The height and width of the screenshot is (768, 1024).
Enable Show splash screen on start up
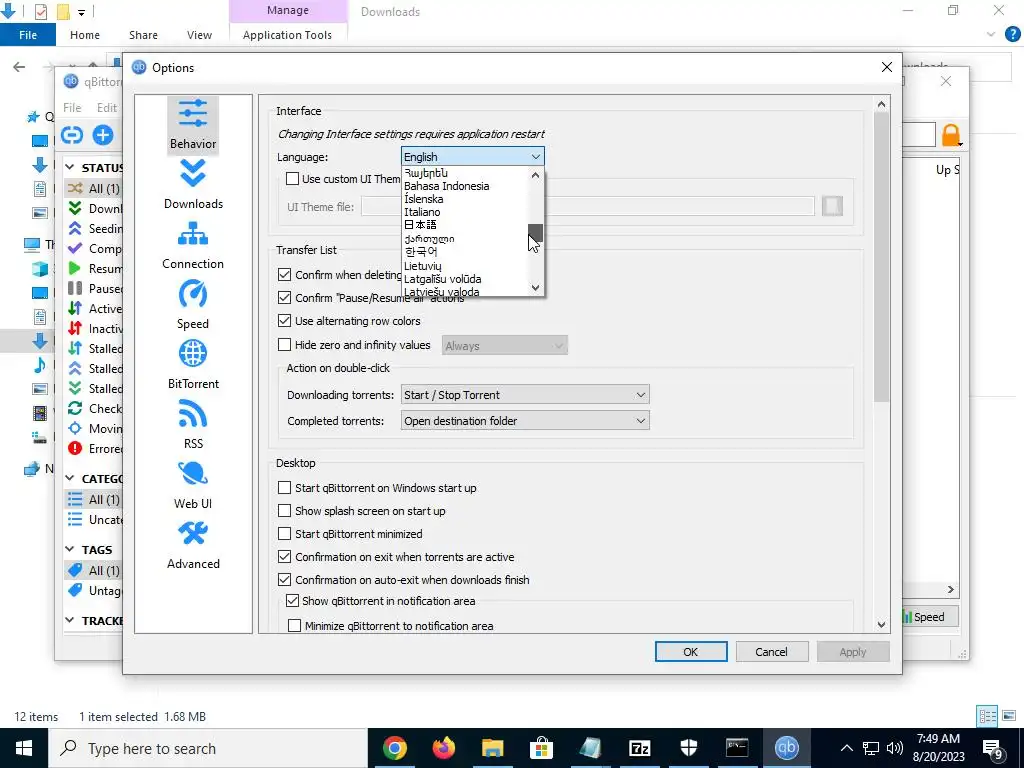pos(284,511)
